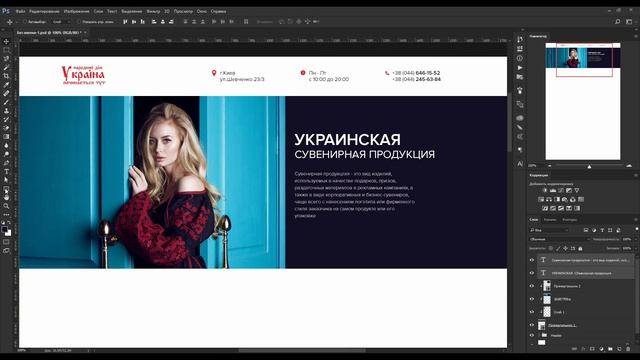Hide the top description text layer
Viewport: 640px width, 360px height.
[532, 260]
